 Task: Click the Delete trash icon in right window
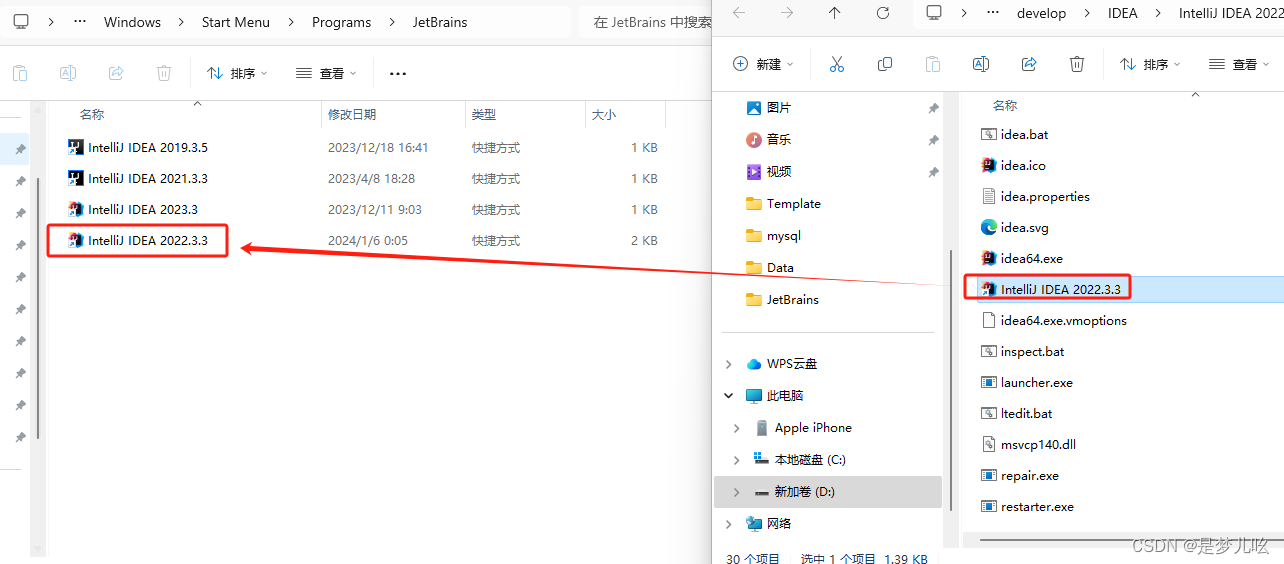click(1077, 64)
